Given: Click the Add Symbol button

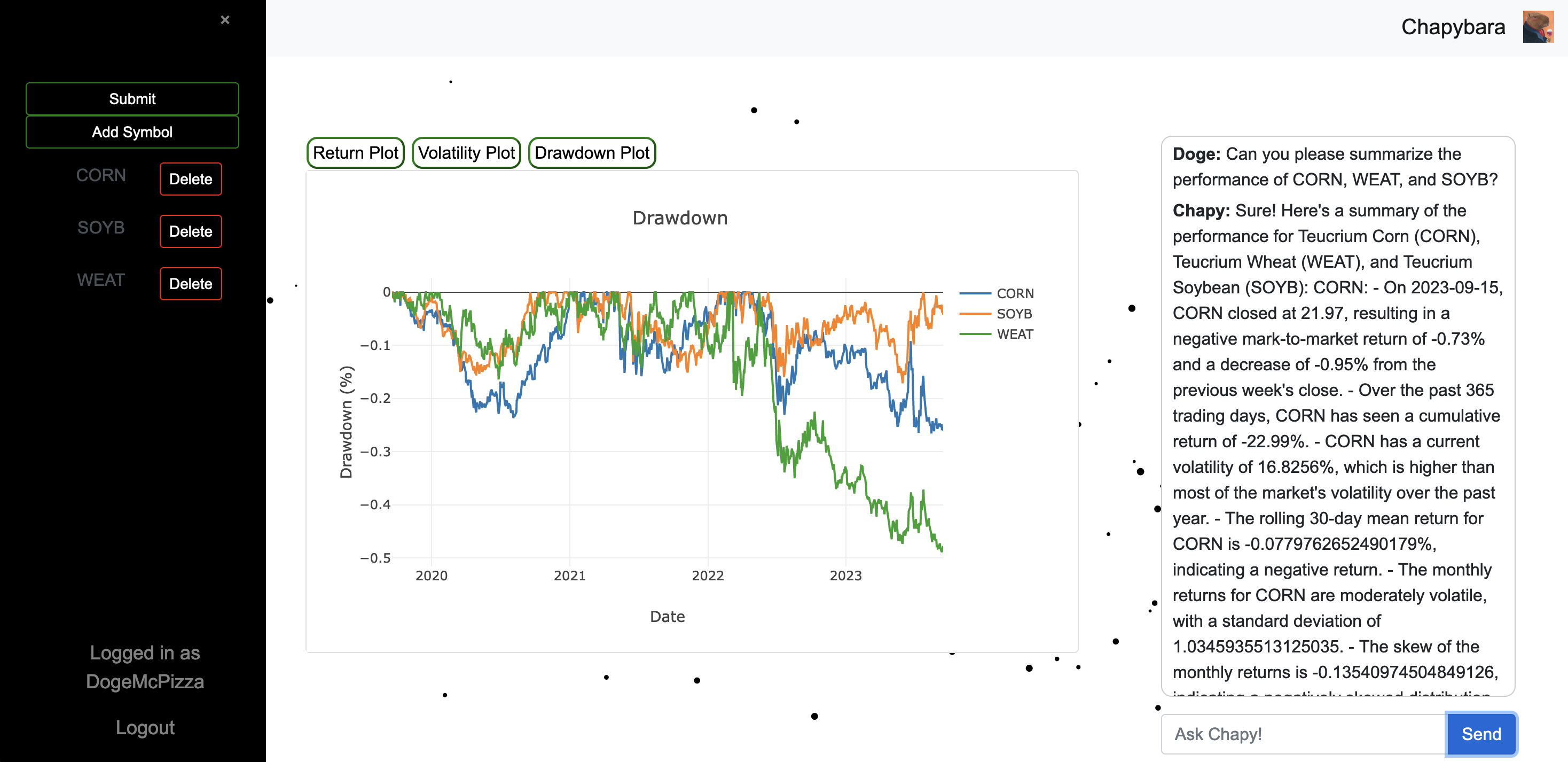Looking at the screenshot, I should 132,132.
